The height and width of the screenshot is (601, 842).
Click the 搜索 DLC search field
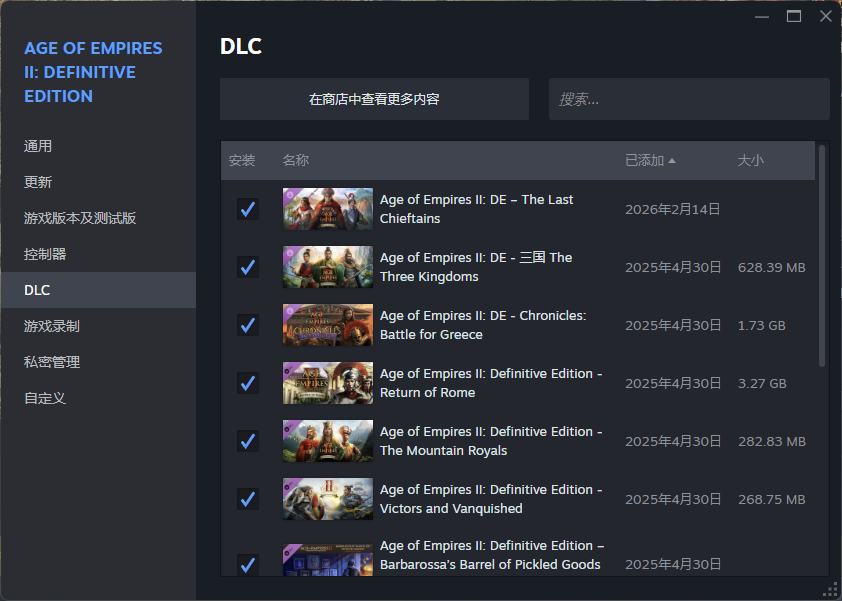(689, 99)
